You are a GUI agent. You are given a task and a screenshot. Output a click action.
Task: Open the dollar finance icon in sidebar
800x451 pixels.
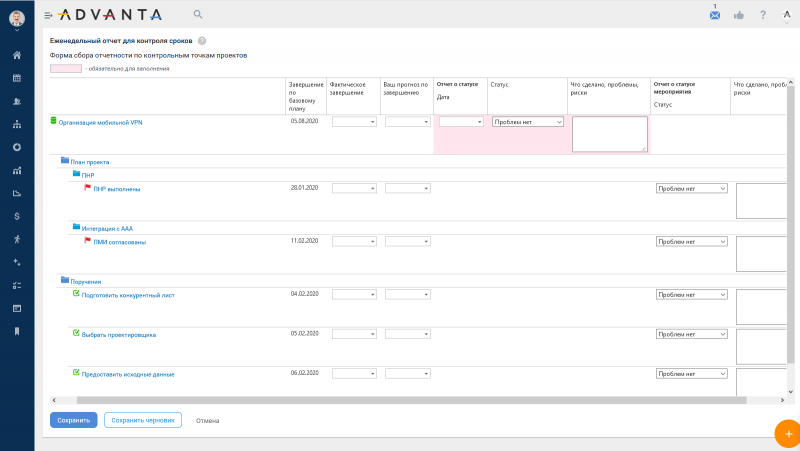click(17, 216)
